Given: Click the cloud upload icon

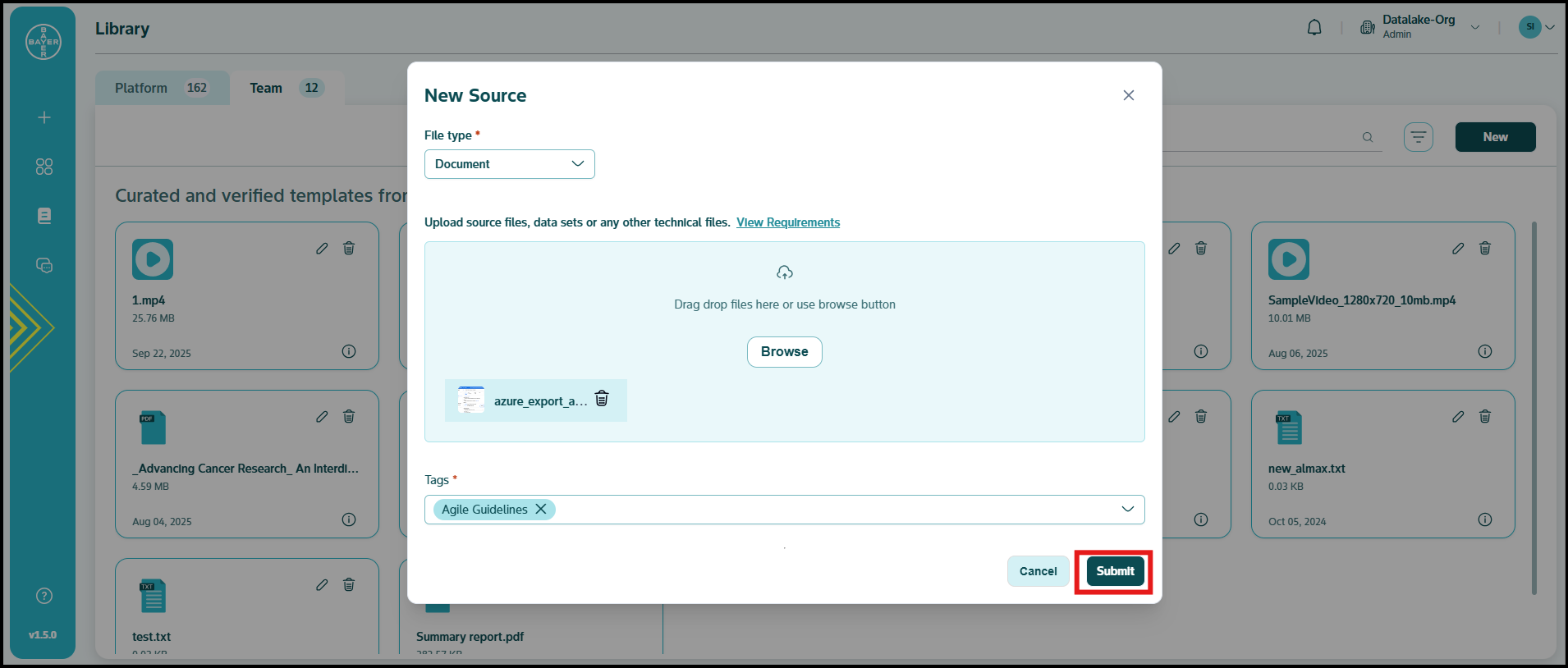Looking at the screenshot, I should (785, 272).
